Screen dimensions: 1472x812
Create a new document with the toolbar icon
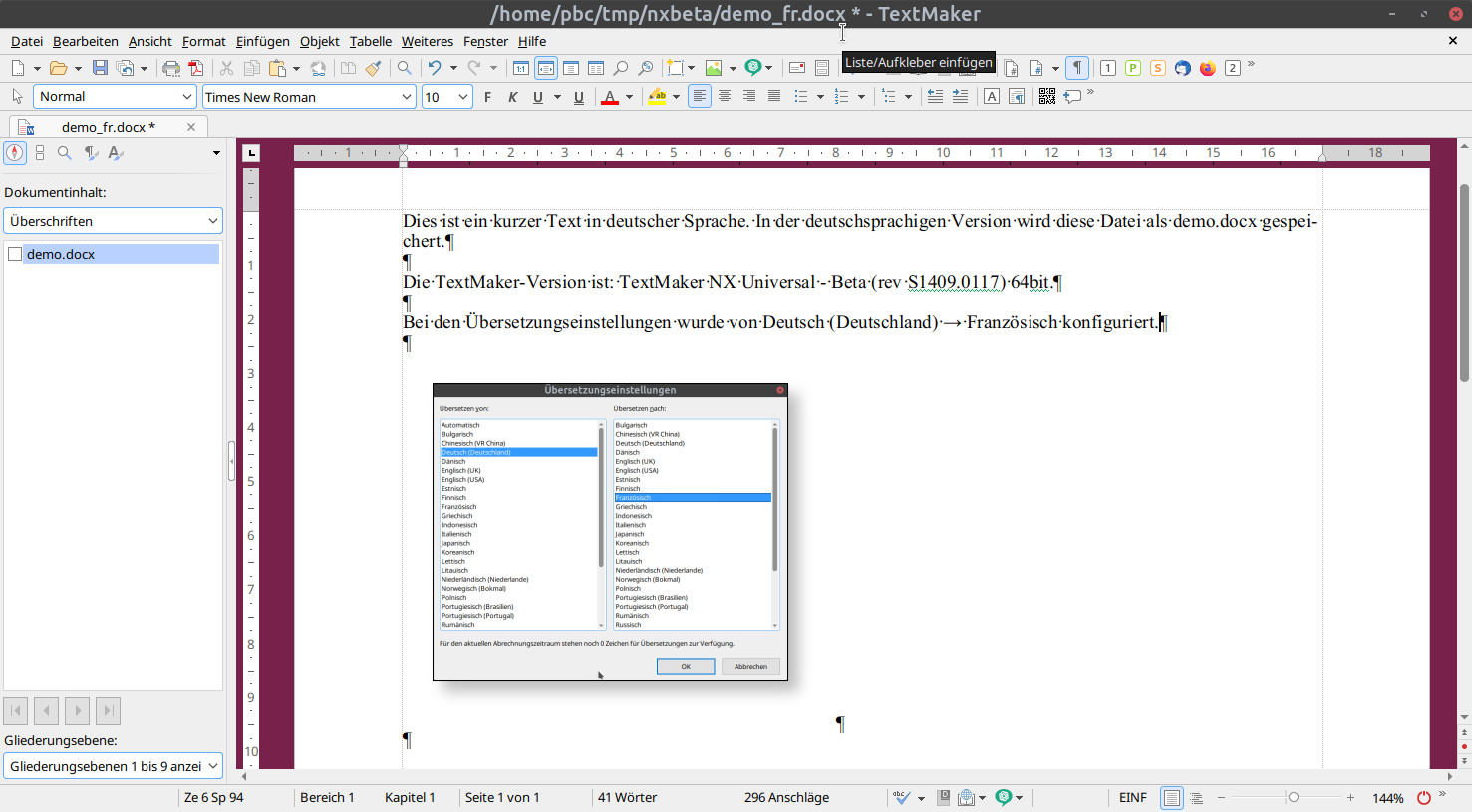(x=18, y=68)
